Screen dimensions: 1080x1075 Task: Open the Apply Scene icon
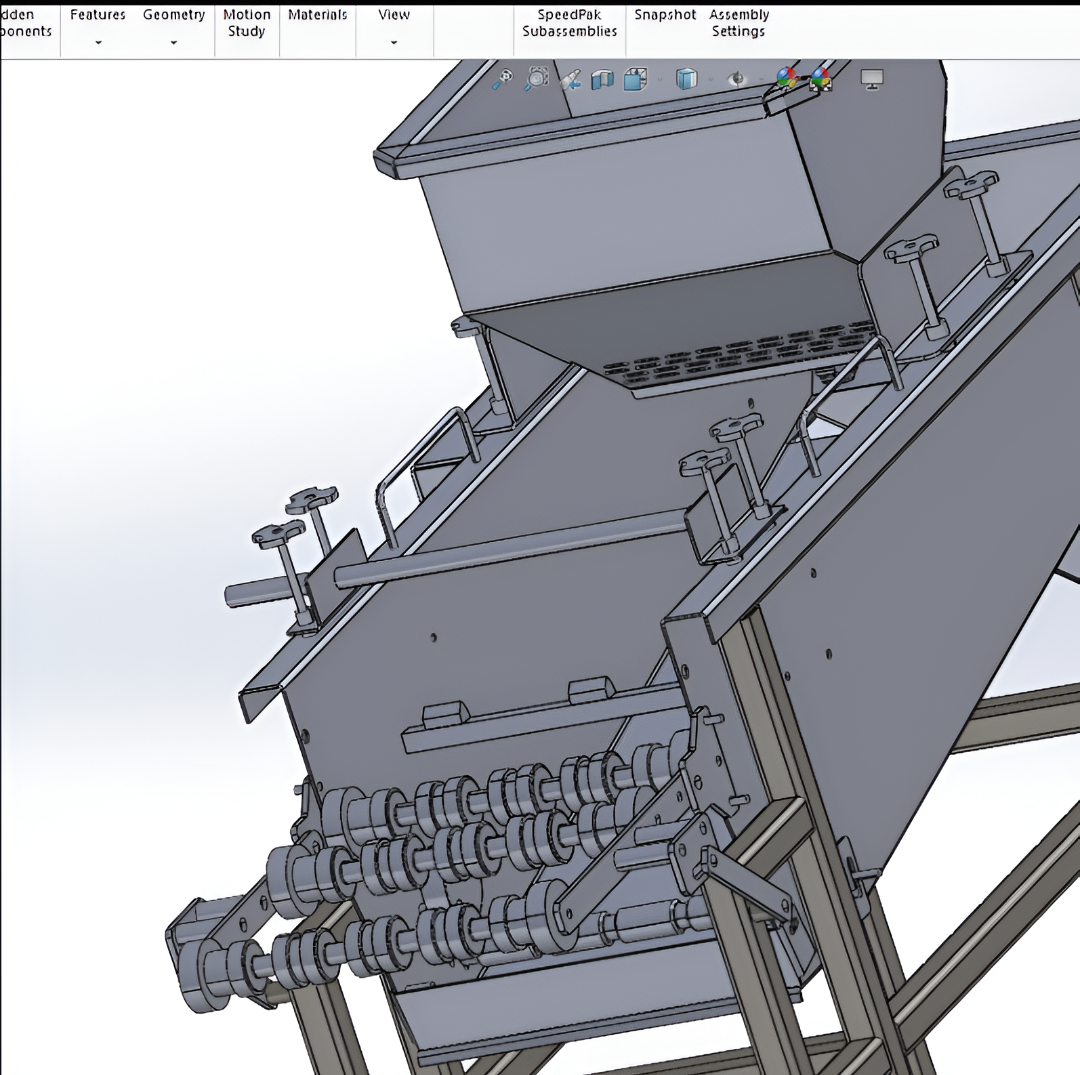820,79
